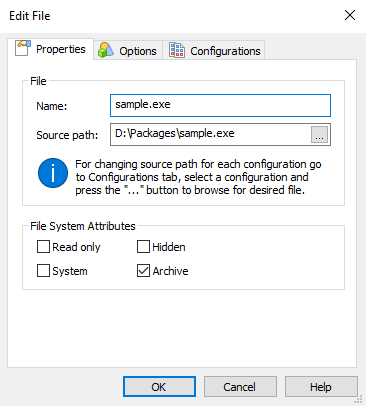Tick the Hidden attribute checkbox
This screenshot has height=406, width=366.
[x=143, y=247]
